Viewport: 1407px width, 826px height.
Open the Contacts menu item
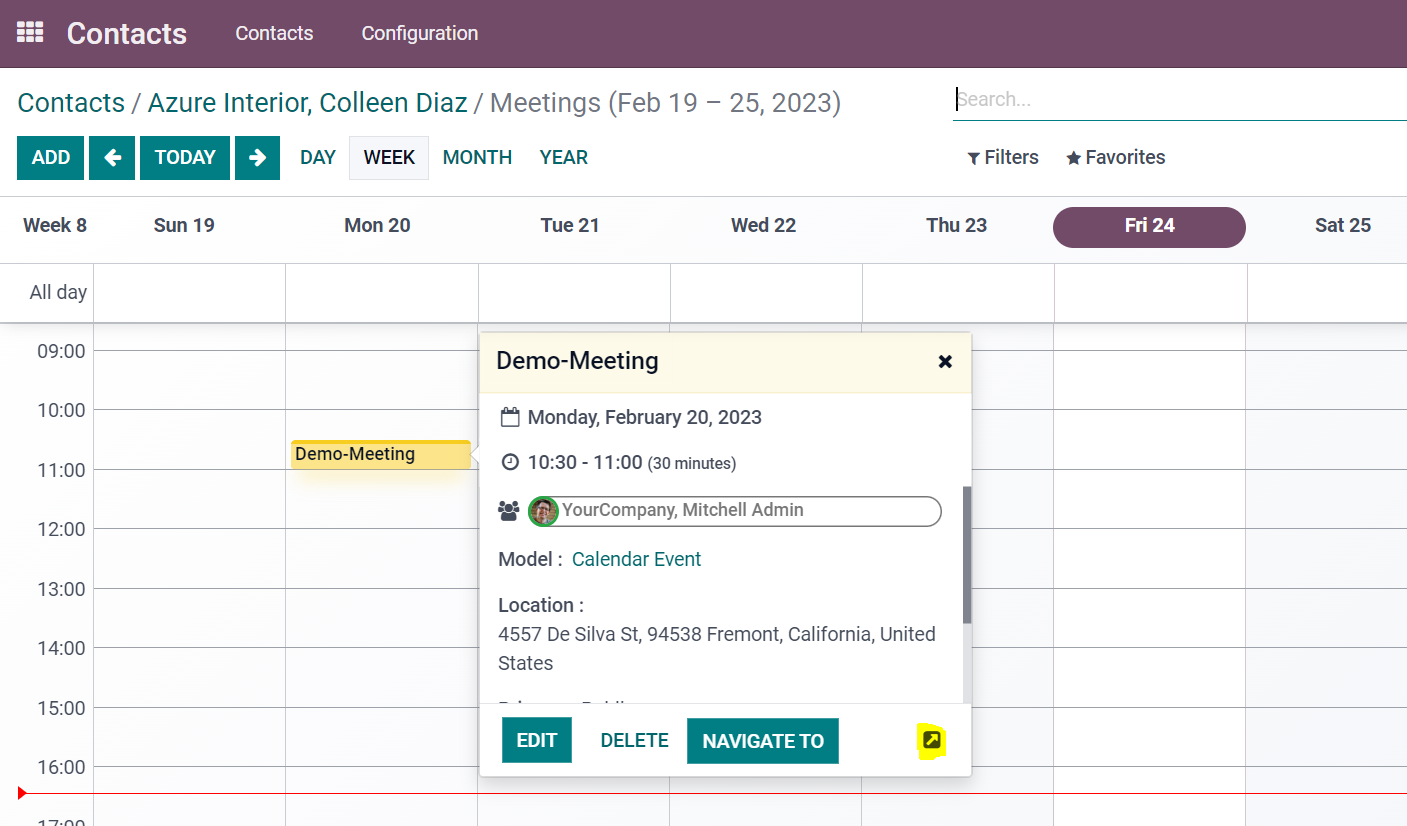274,33
